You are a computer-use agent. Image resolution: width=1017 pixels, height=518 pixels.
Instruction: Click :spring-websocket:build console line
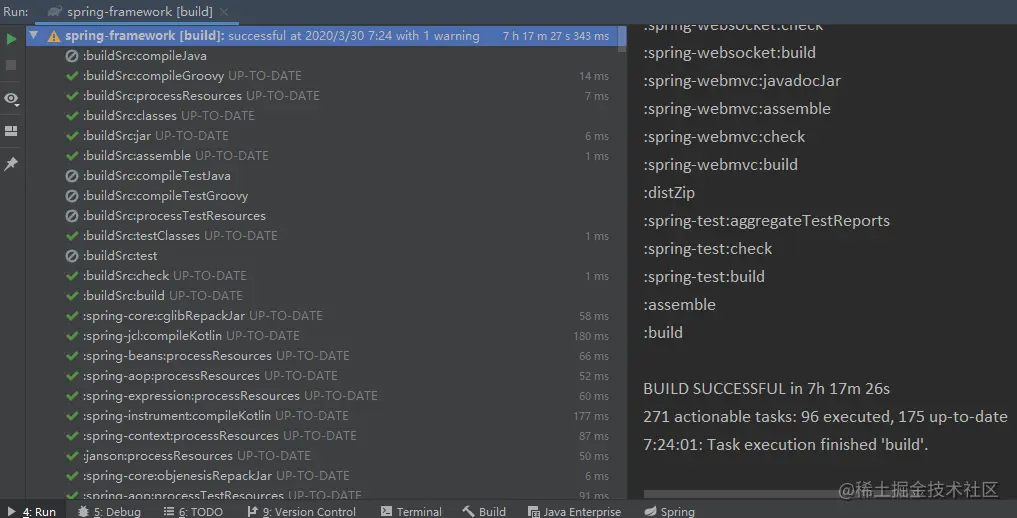pos(729,53)
